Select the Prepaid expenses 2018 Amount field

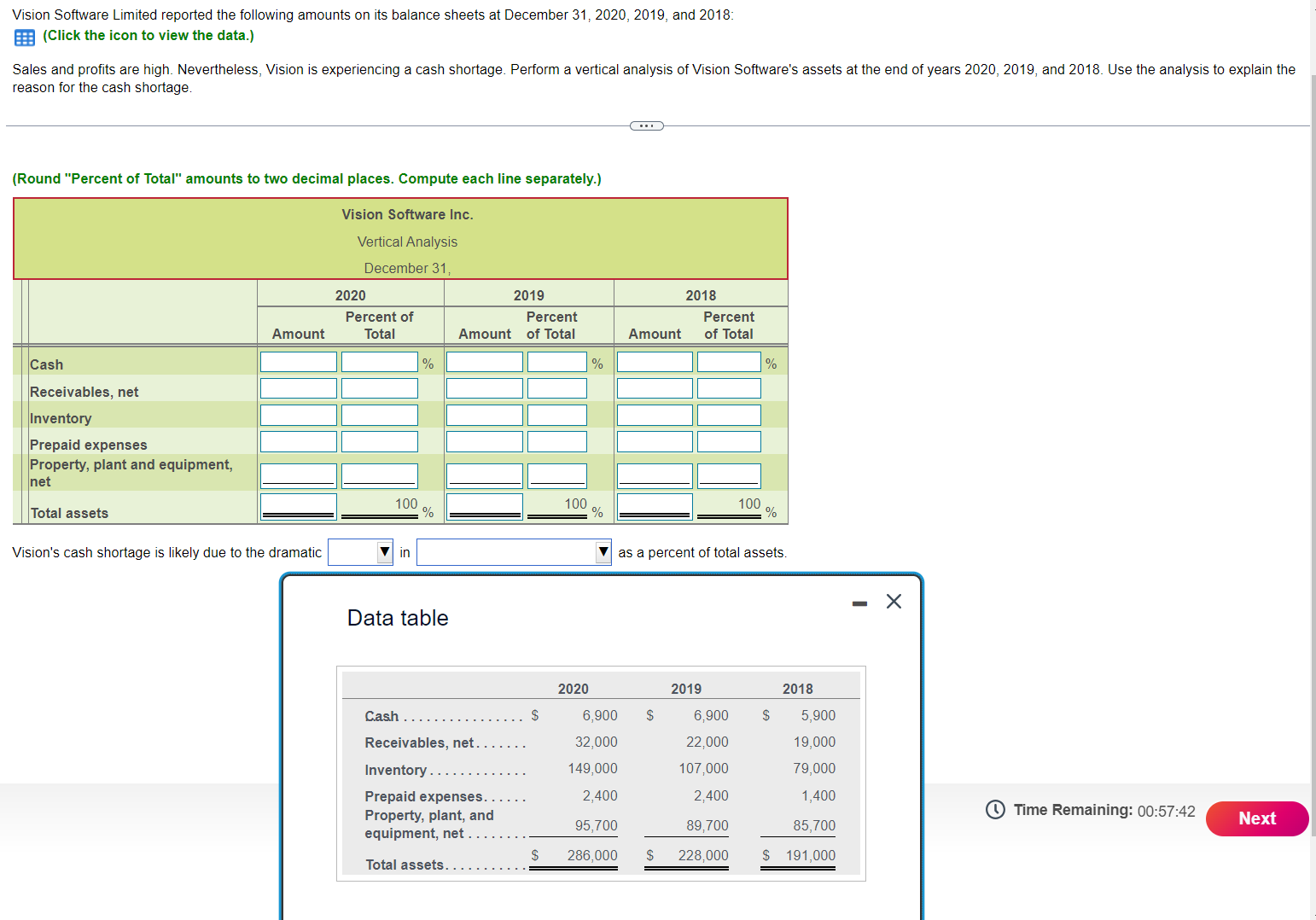(x=655, y=441)
